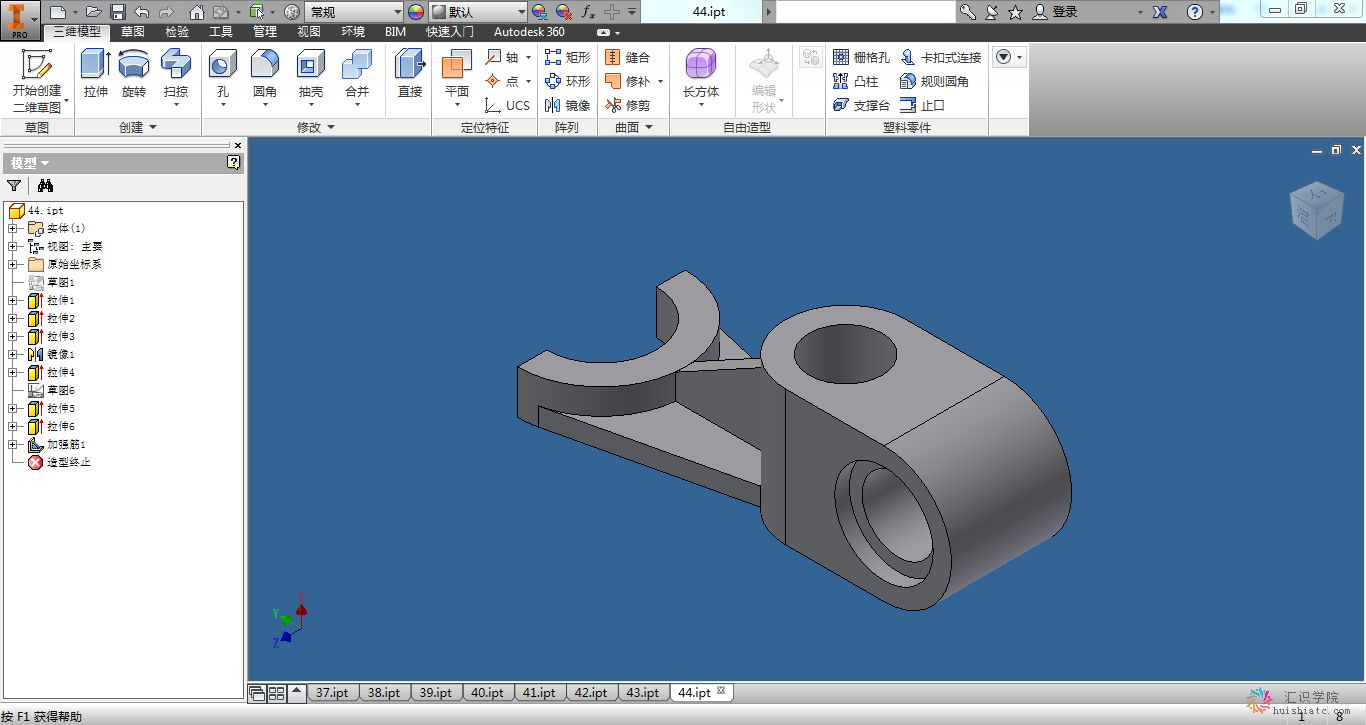
Task: Open the 三维模型 ribbon tab
Action: point(77,32)
